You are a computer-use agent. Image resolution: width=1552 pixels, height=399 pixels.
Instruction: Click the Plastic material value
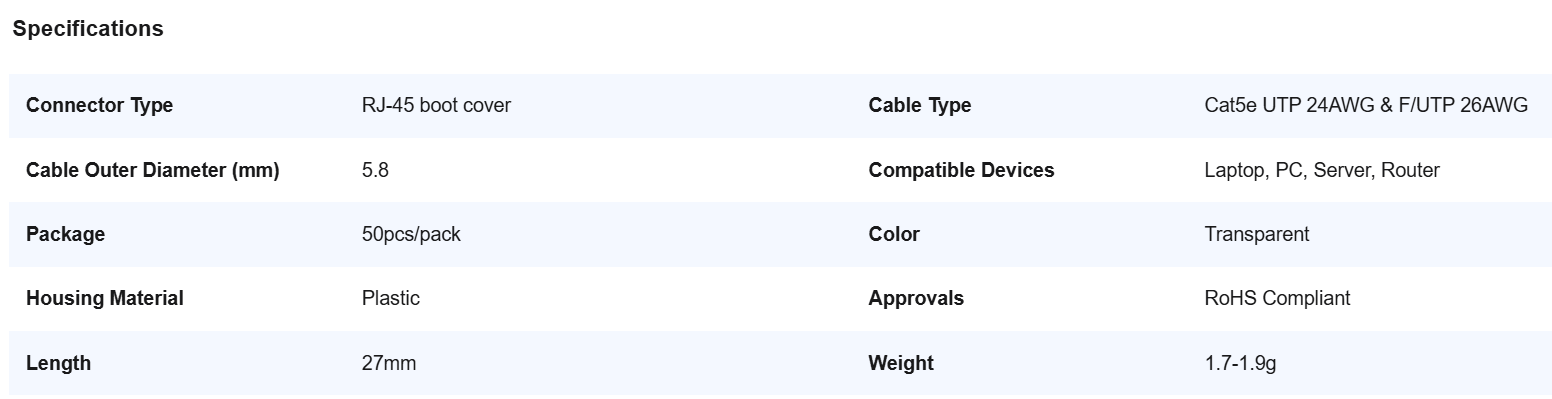click(x=391, y=298)
